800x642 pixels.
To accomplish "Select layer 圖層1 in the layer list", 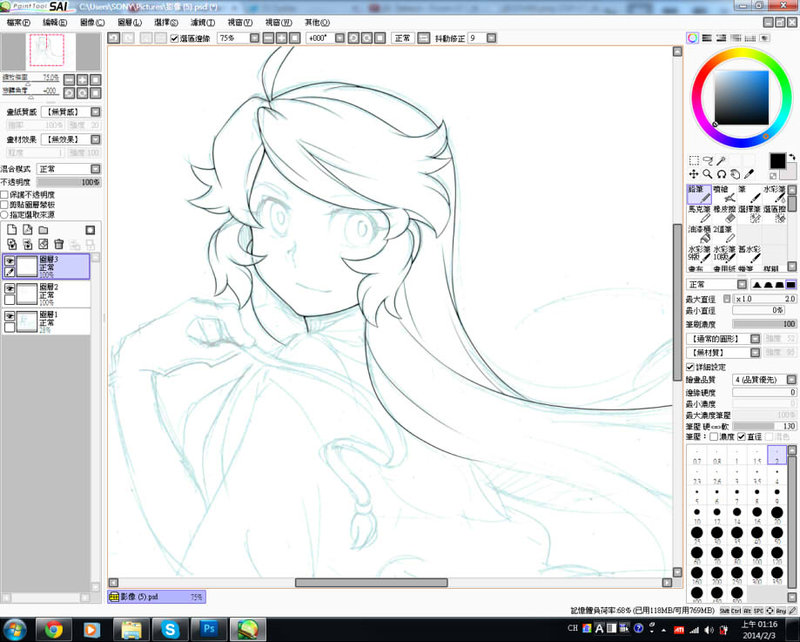I will coord(46,322).
